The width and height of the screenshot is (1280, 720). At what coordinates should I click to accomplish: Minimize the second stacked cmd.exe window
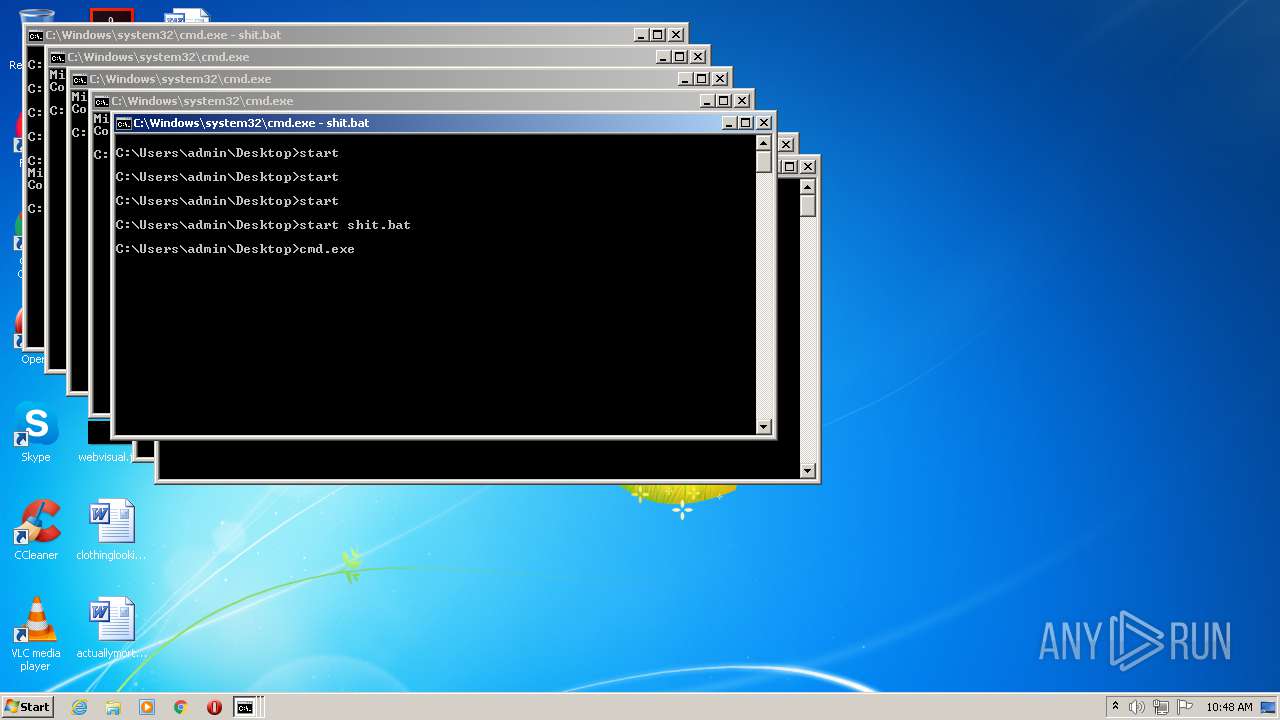(663, 57)
